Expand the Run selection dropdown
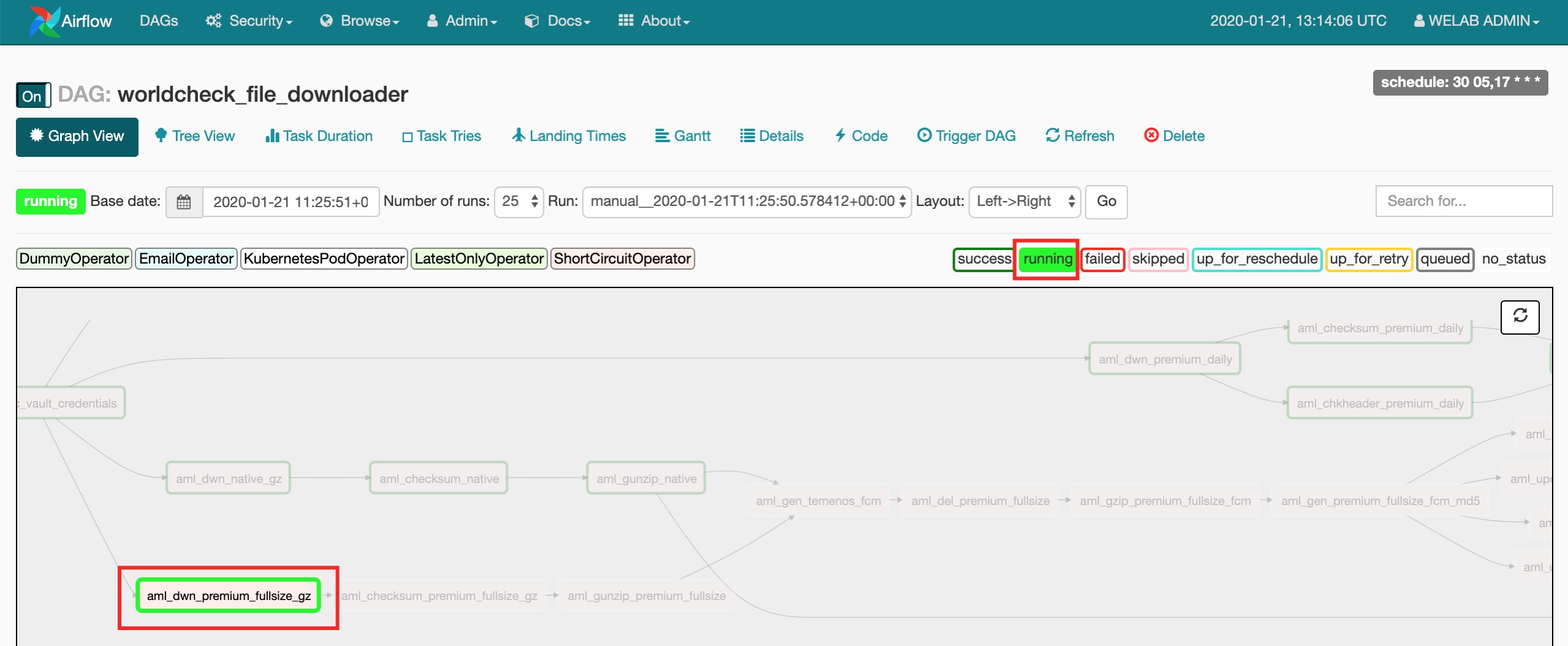1568x646 pixels. pyautogui.click(x=746, y=202)
